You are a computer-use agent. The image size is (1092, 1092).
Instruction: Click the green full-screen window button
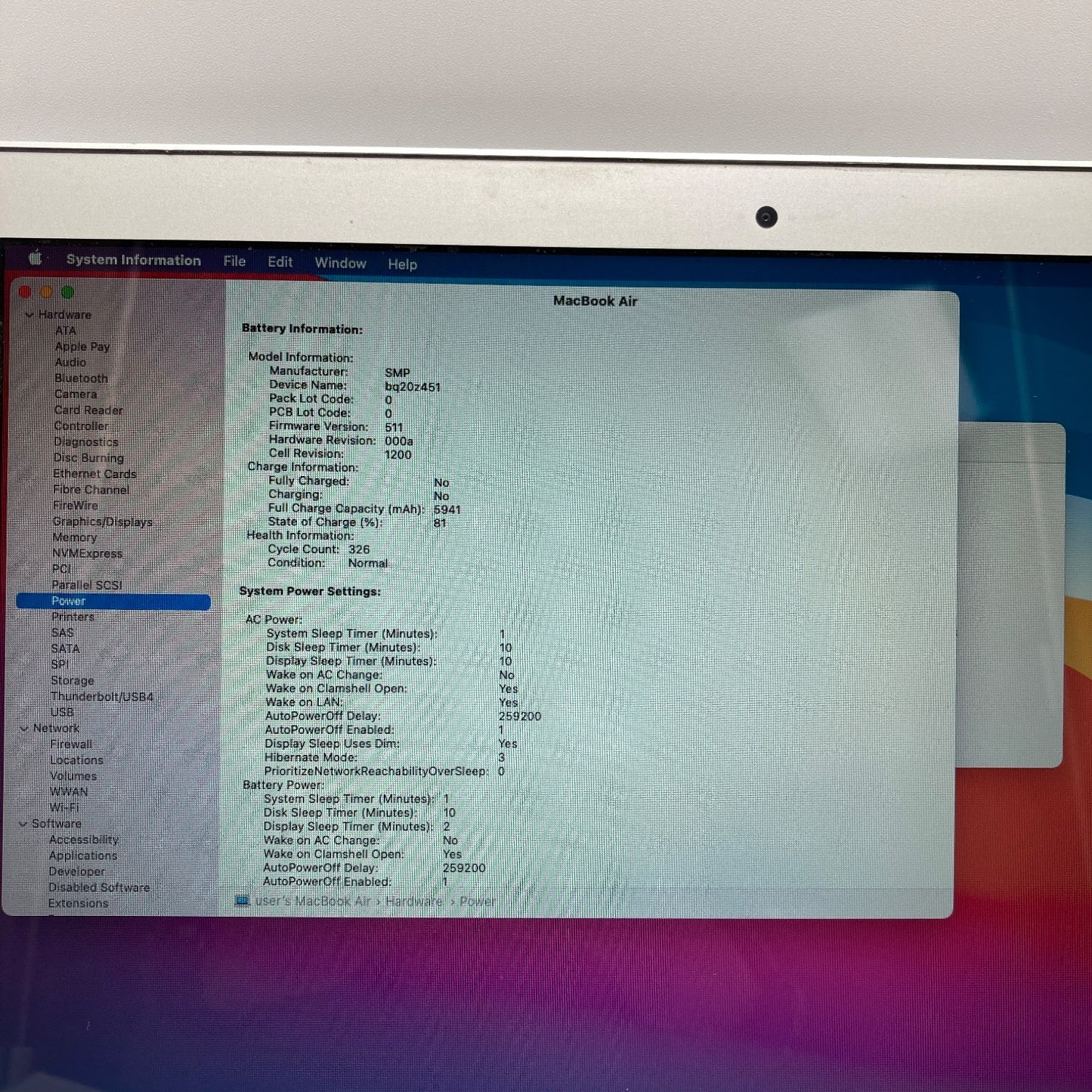[68, 292]
